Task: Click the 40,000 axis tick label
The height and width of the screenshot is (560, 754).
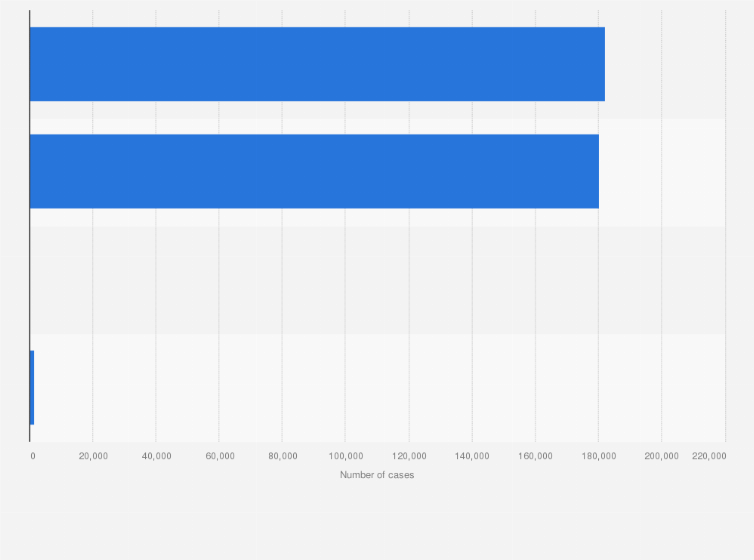Action: 156,456
